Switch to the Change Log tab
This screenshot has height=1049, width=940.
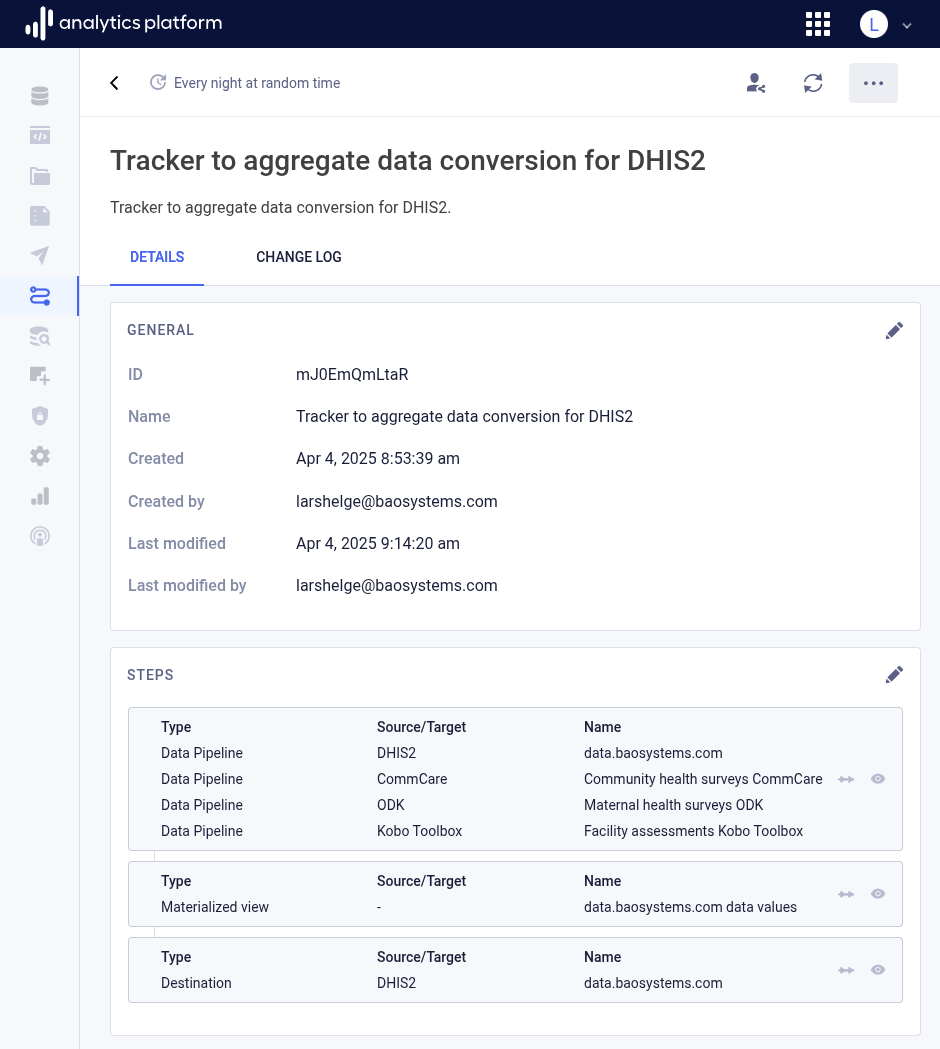pos(298,257)
